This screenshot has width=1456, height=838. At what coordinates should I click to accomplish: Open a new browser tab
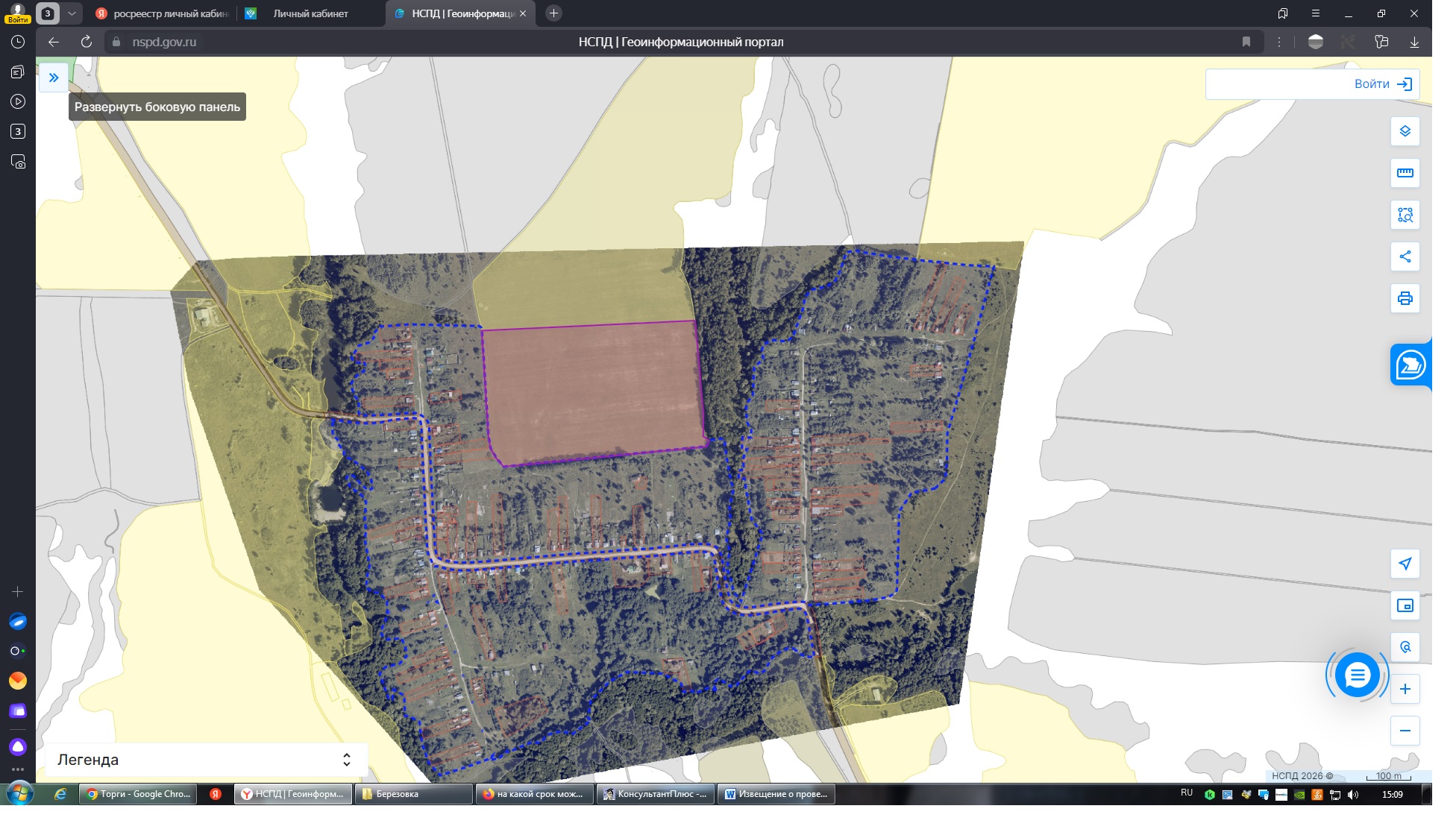[x=553, y=13]
